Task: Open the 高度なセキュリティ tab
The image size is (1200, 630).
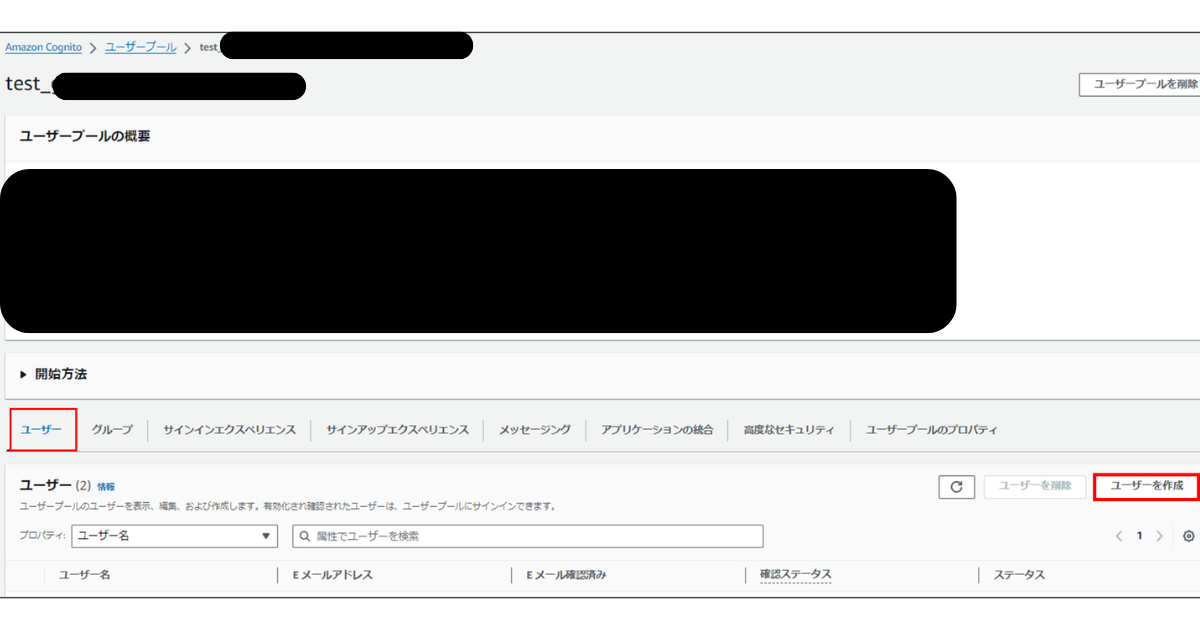Action: 789,429
